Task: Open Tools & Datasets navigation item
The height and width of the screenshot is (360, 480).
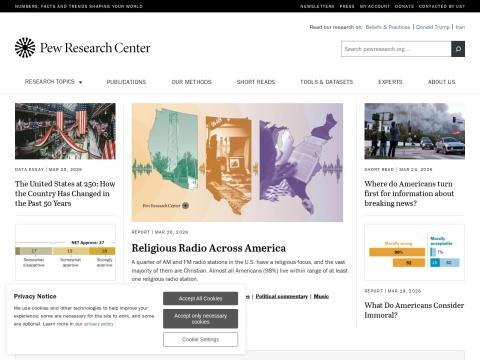Action: point(327,82)
